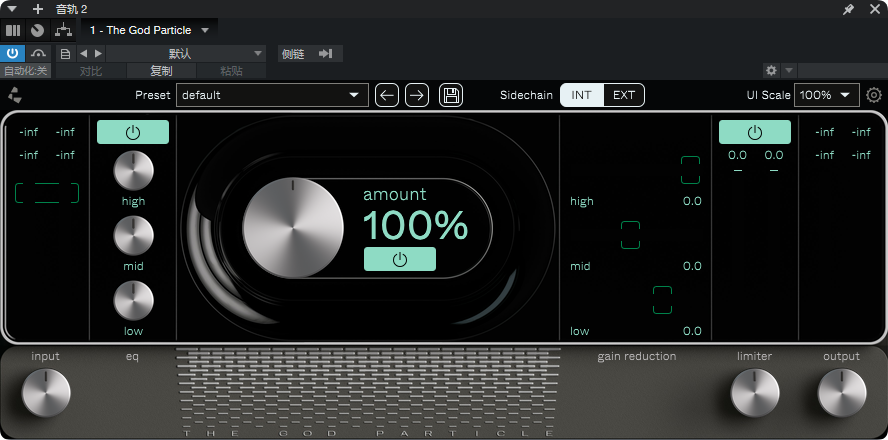This screenshot has width=888, height=440.
Task: Click the output knob
Action: (842, 393)
